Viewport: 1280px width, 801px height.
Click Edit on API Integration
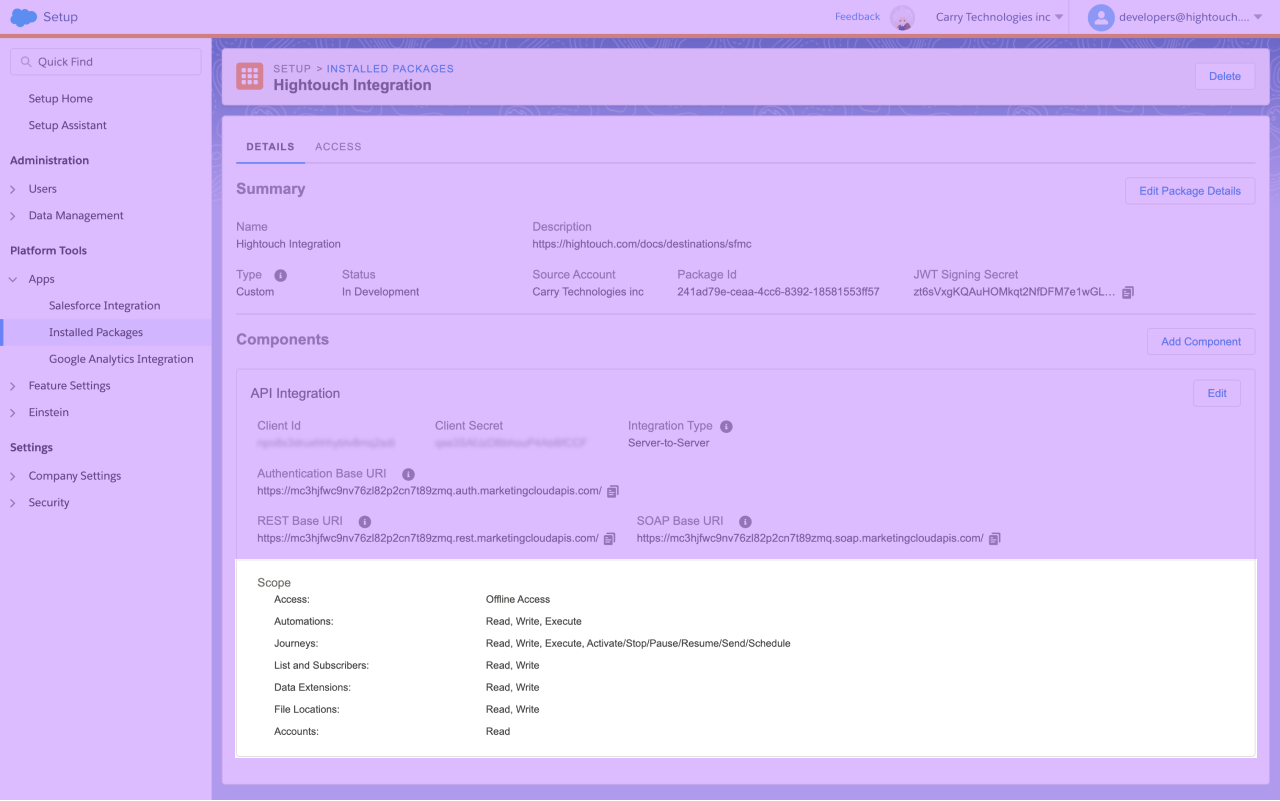[1217, 393]
